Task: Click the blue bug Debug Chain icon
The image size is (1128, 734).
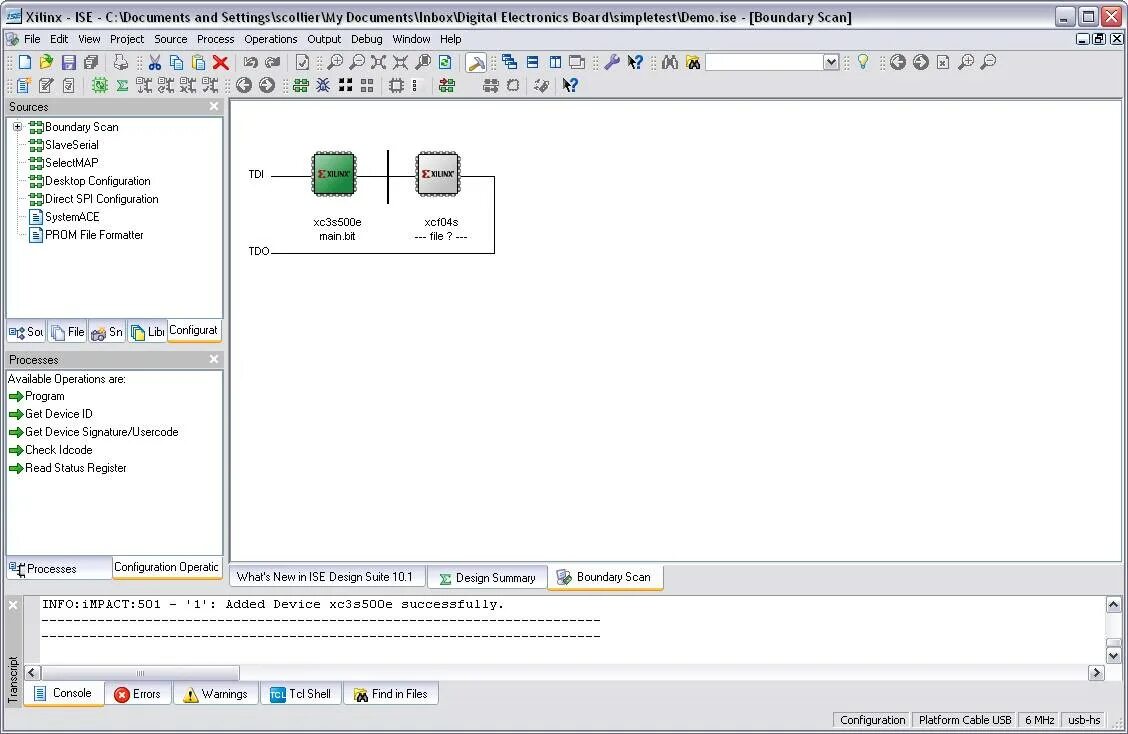Action: pos(323,86)
